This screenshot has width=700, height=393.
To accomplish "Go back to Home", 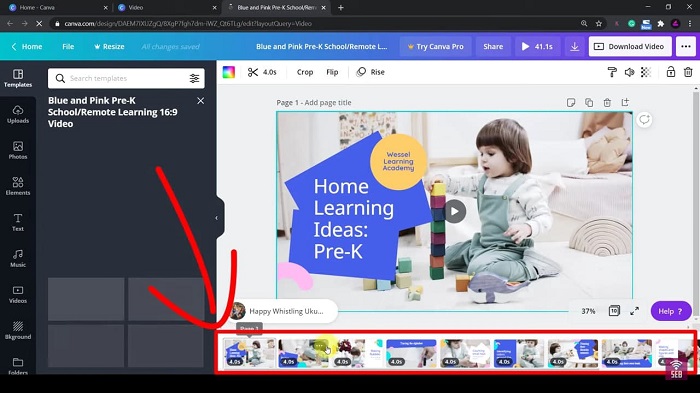I will pyautogui.click(x=27, y=46).
